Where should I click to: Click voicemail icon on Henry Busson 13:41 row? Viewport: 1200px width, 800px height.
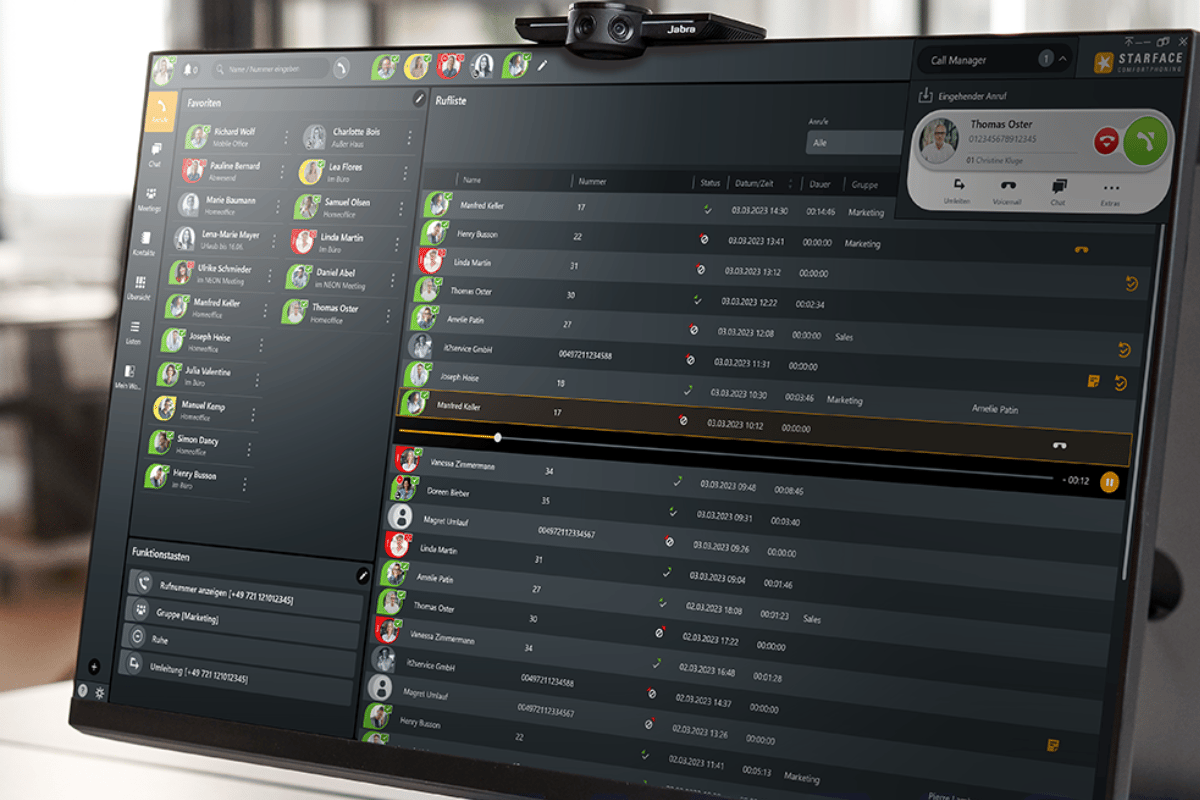coord(1081,250)
